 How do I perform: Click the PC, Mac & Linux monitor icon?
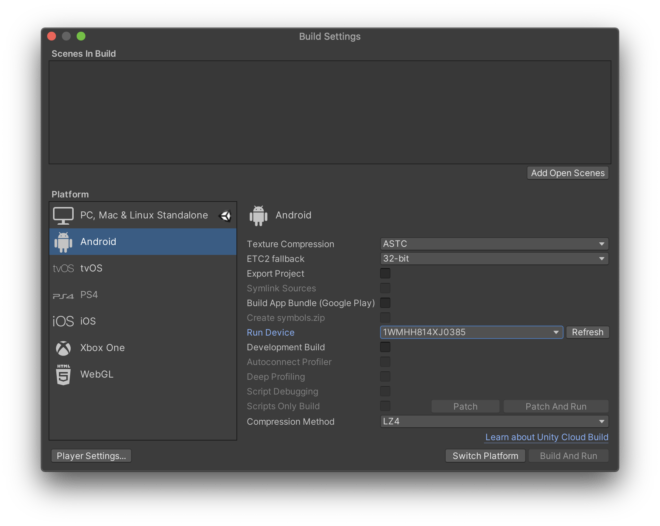click(x=63, y=215)
